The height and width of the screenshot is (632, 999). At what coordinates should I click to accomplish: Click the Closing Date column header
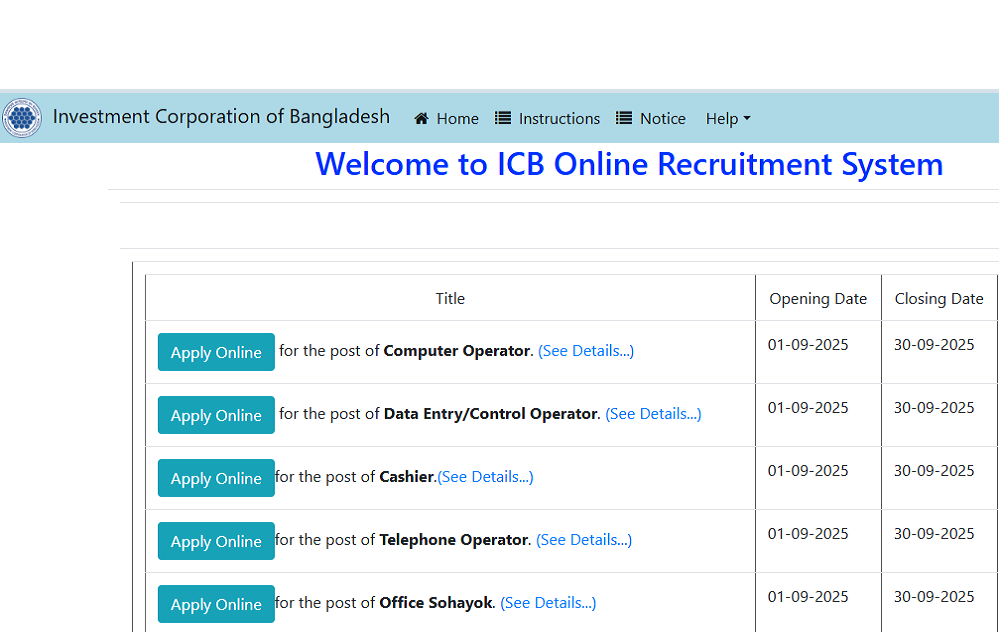tap(939, 299)
